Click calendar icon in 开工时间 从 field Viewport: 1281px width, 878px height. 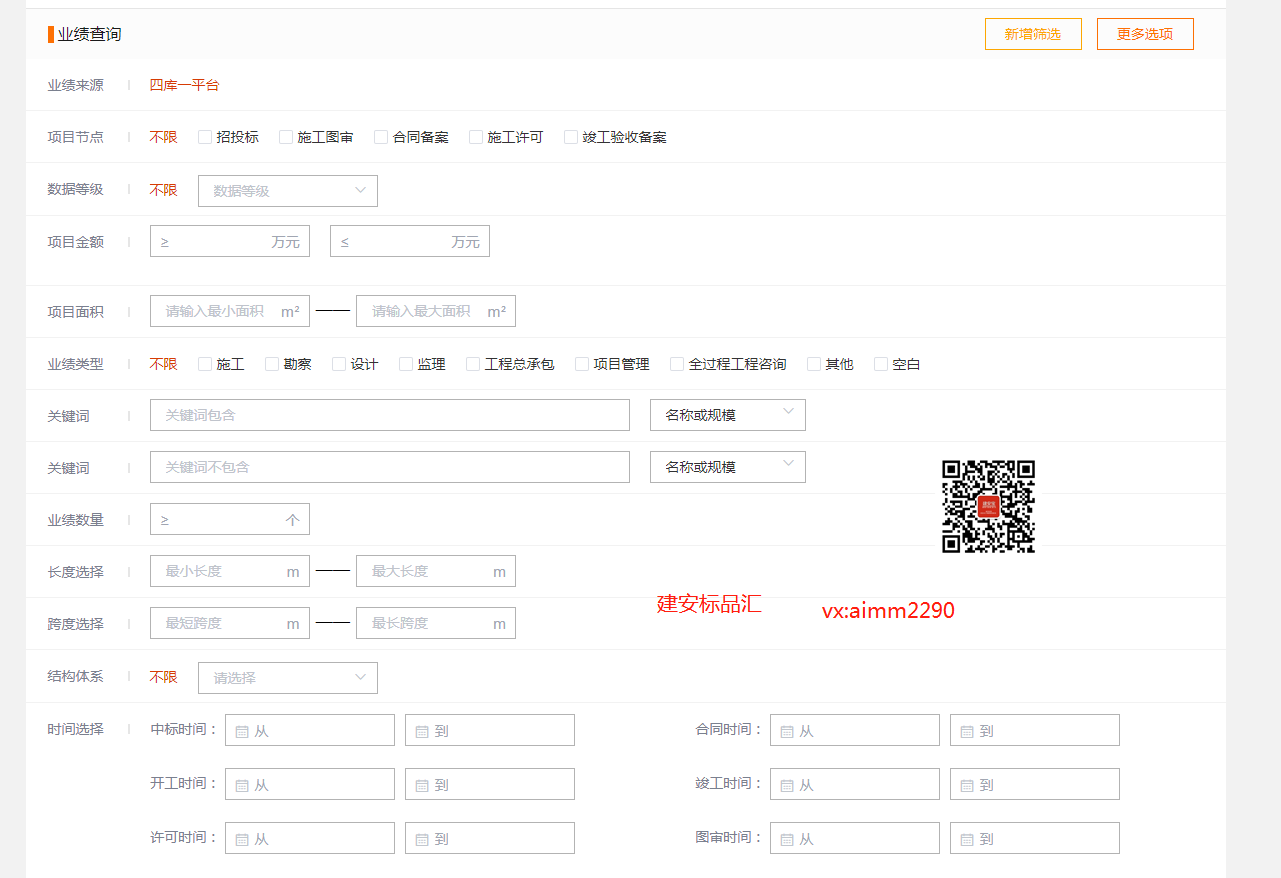click(x=241, y=785)
